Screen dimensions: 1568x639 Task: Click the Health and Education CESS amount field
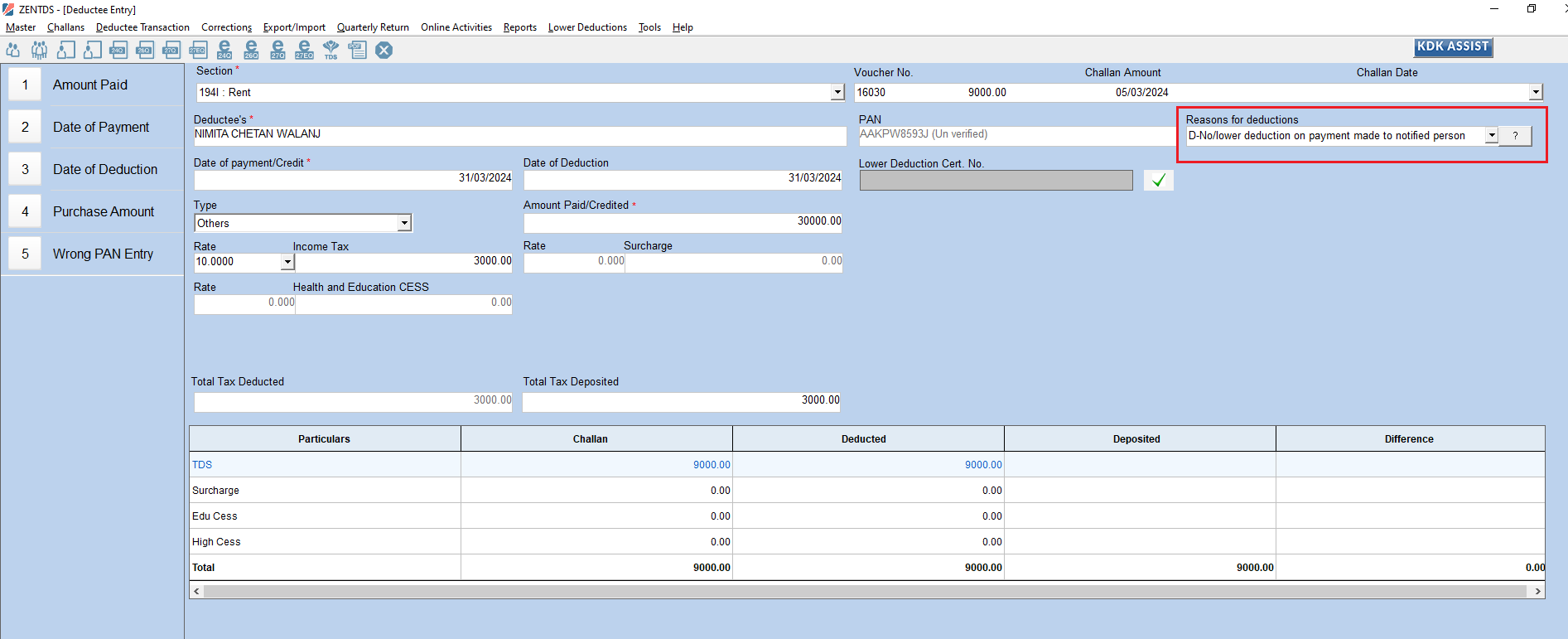click(404, 304)
